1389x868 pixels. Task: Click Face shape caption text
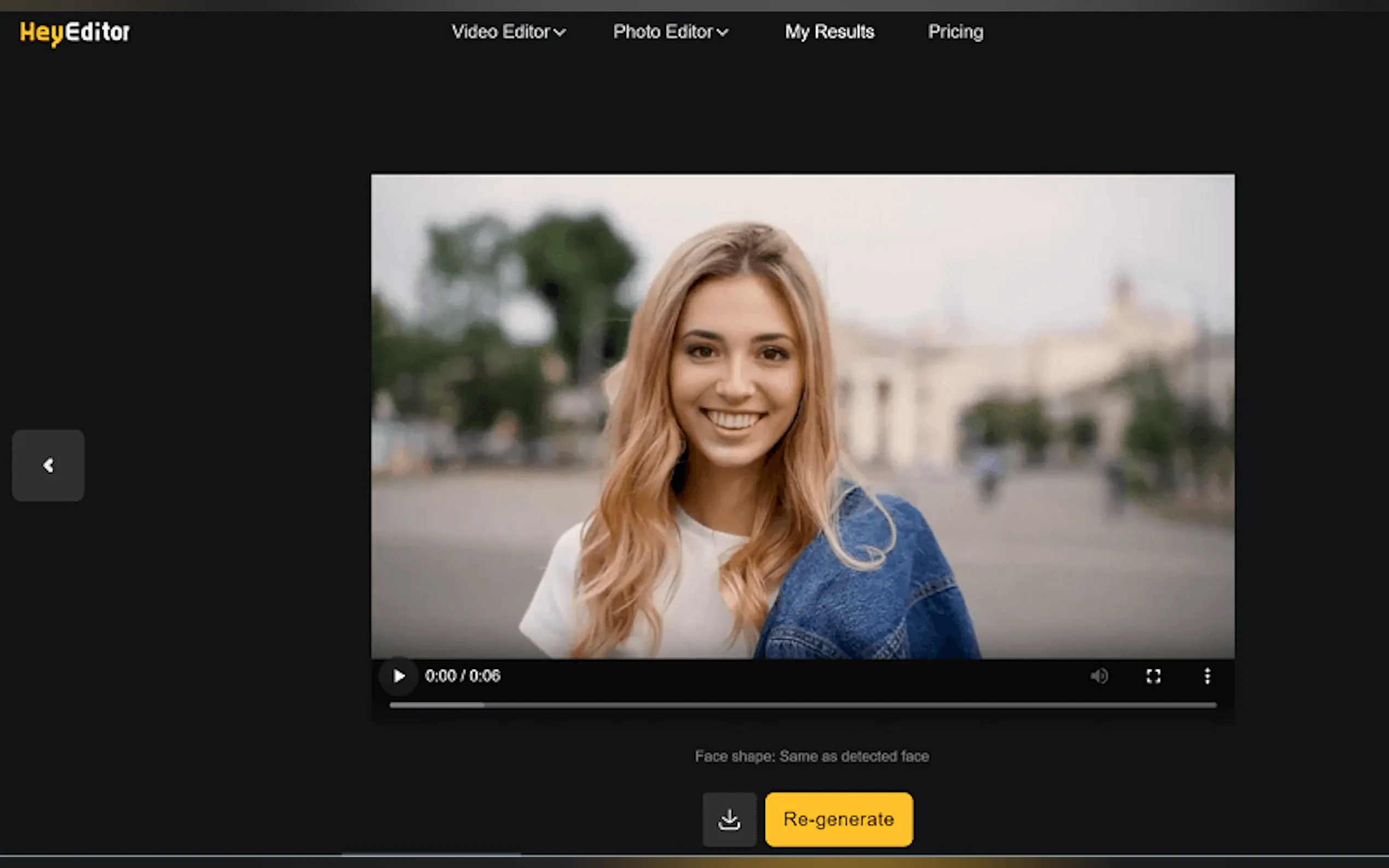(812, 756)
